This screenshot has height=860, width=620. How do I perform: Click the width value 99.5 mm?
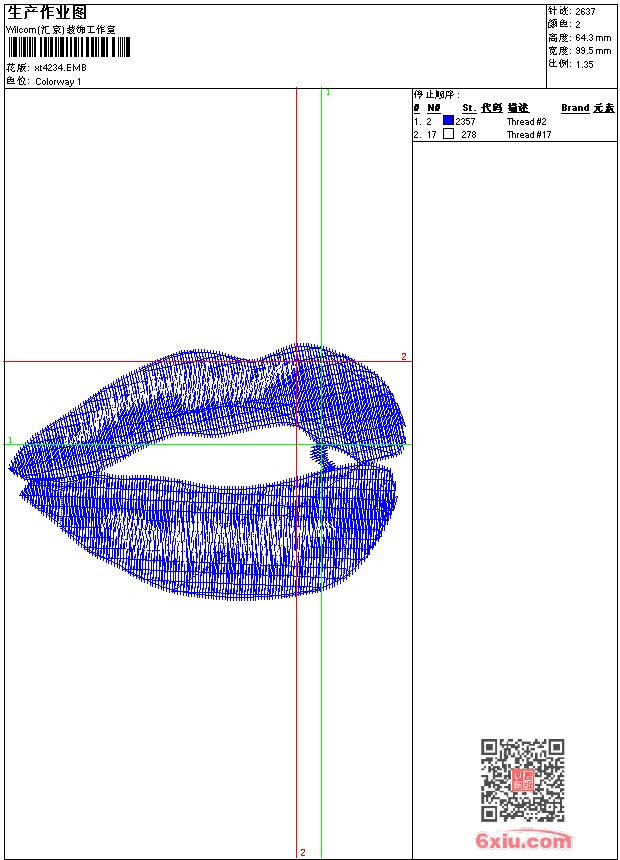tap(593, 51)
